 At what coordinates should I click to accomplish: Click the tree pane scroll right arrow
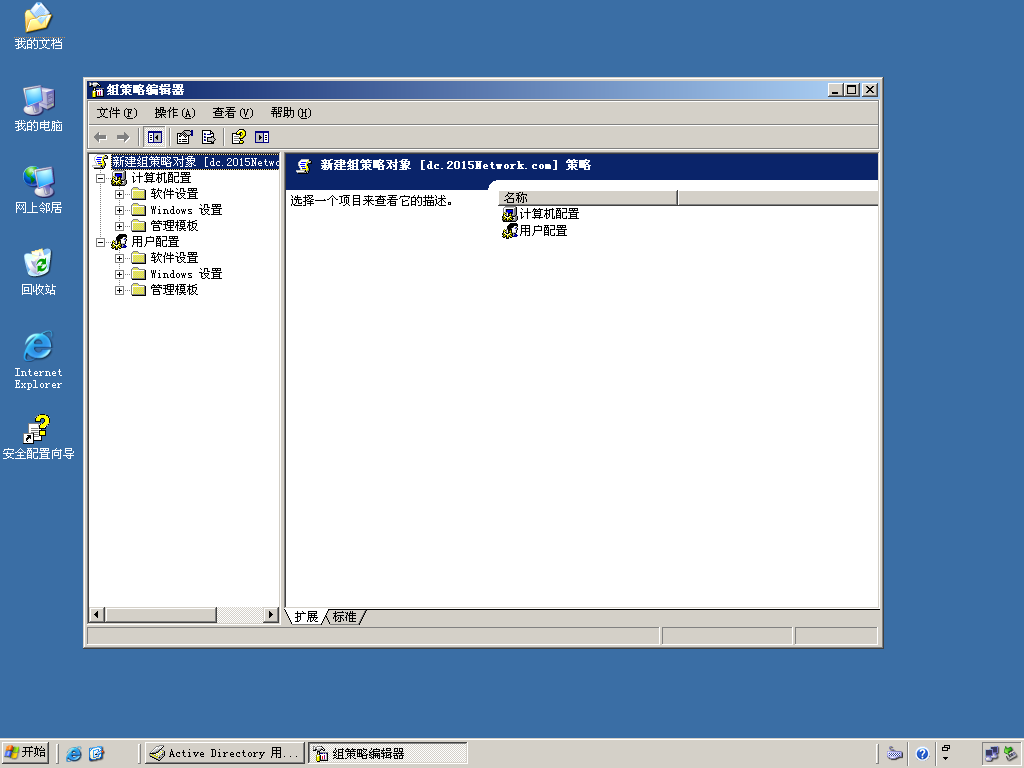271,615
